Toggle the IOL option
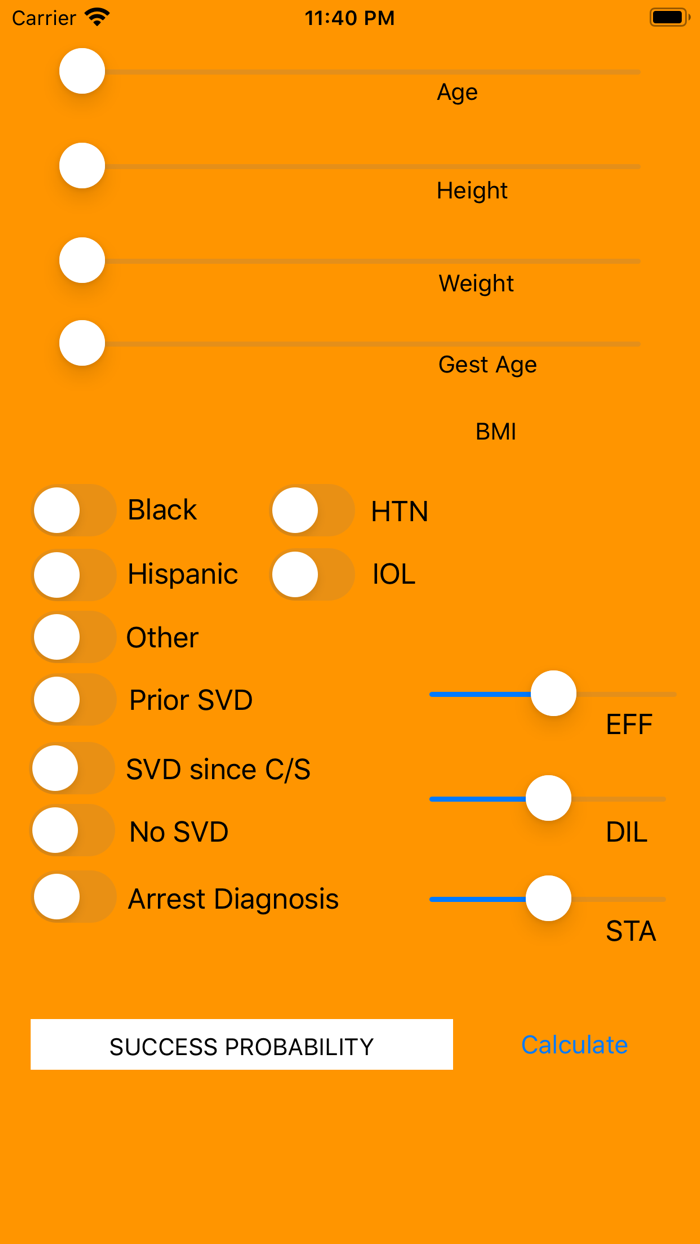Viewport: 700px width, 1244px height. click(x=312, y=575)
